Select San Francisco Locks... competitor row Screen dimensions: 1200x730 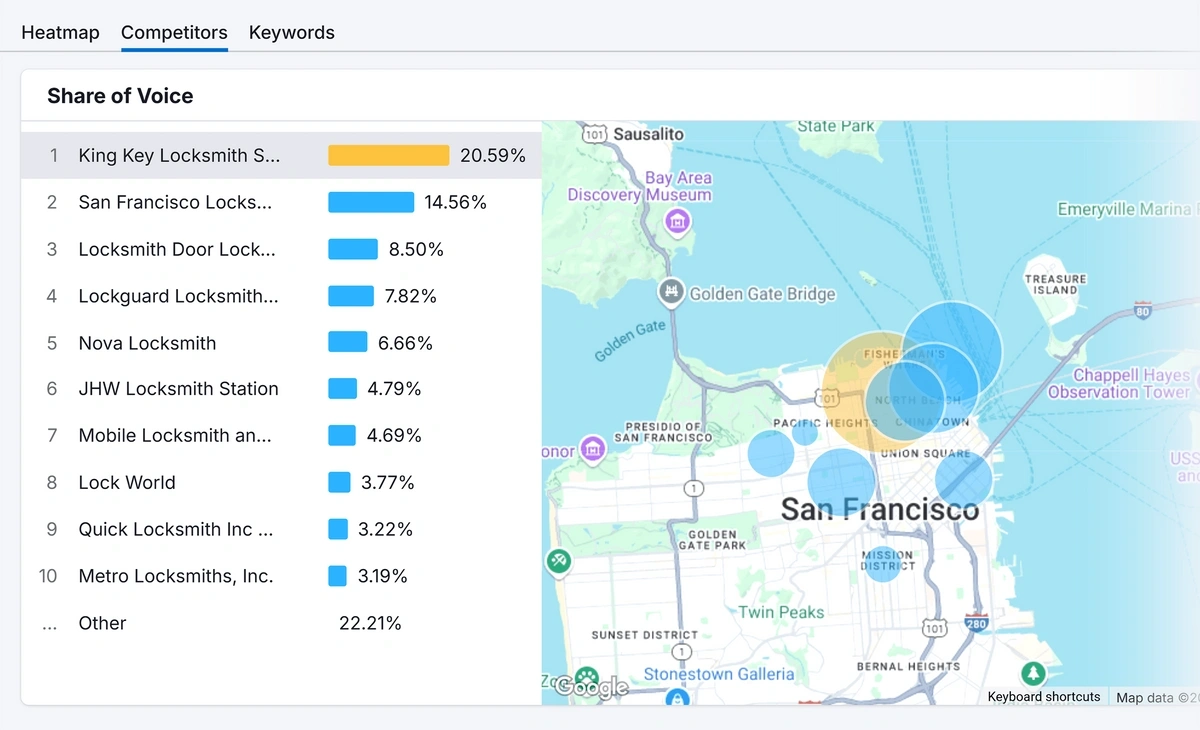point(281,202)
